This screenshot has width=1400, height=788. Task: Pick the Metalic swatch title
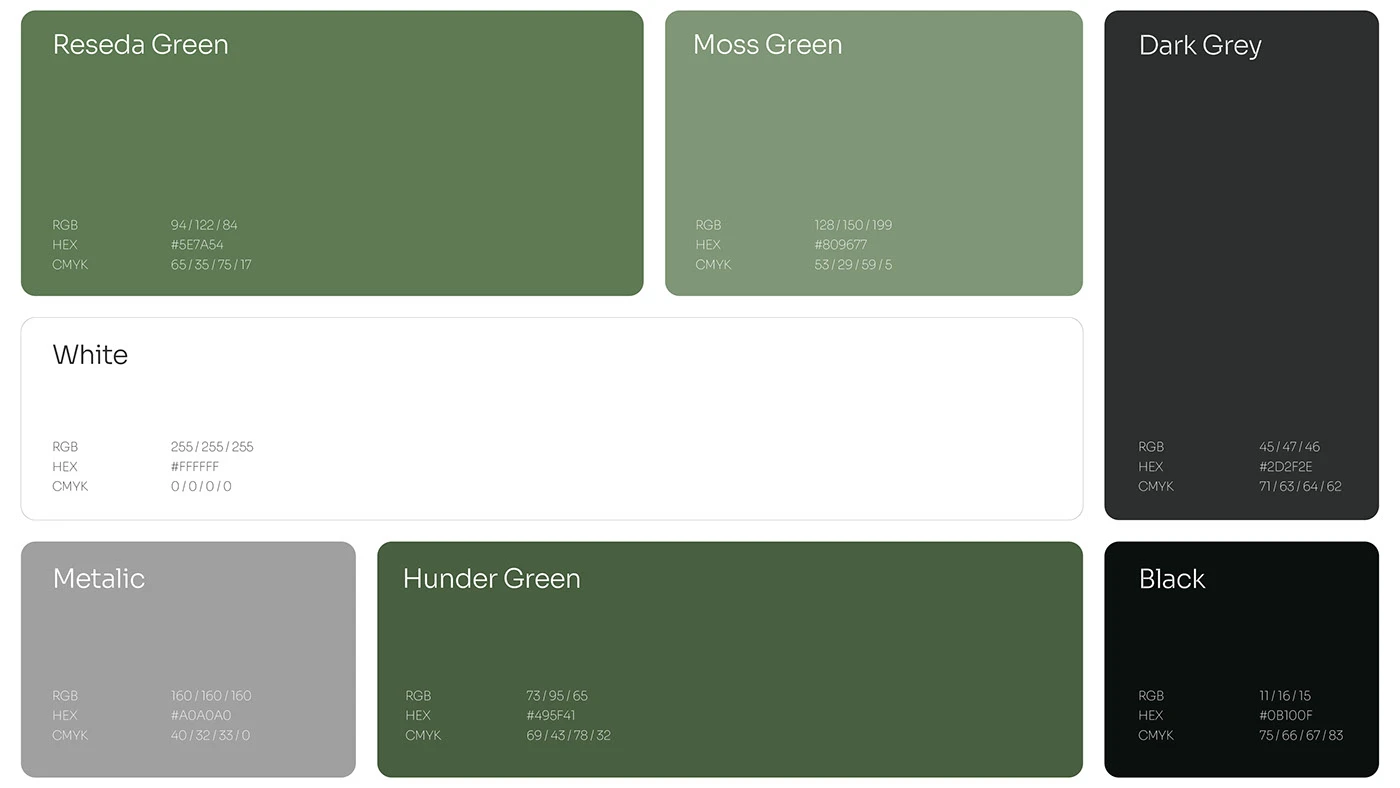tap(98, 579)
